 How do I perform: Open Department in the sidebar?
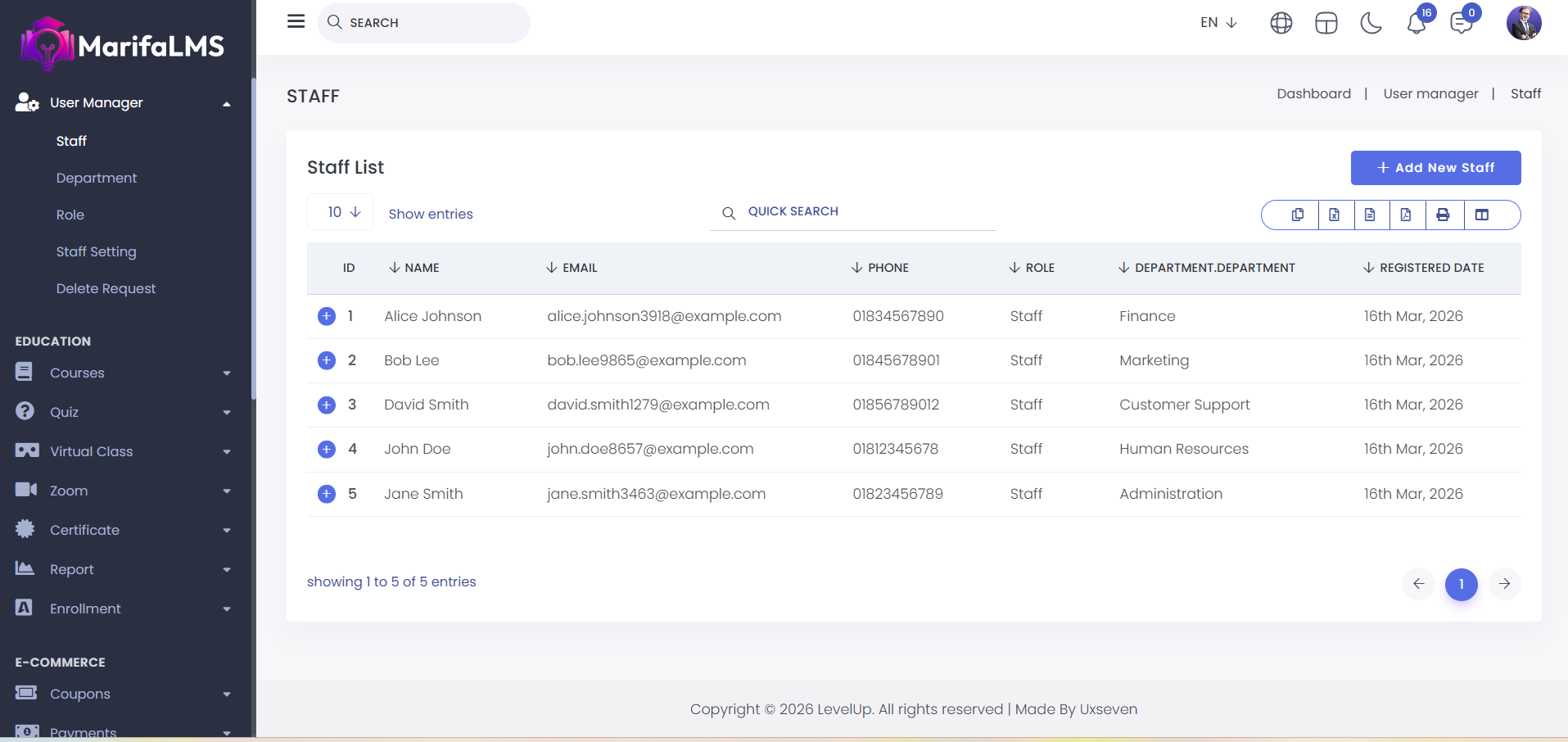coord(97,178)
